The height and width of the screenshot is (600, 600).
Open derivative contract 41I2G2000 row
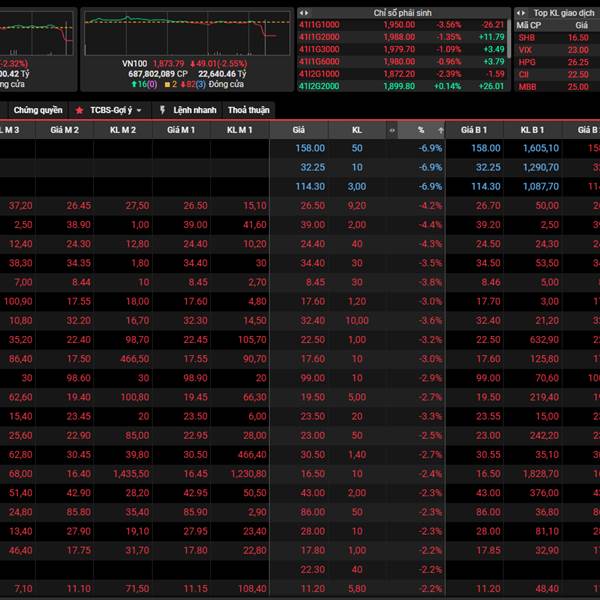pyautogui.click(x=319, y=86)
